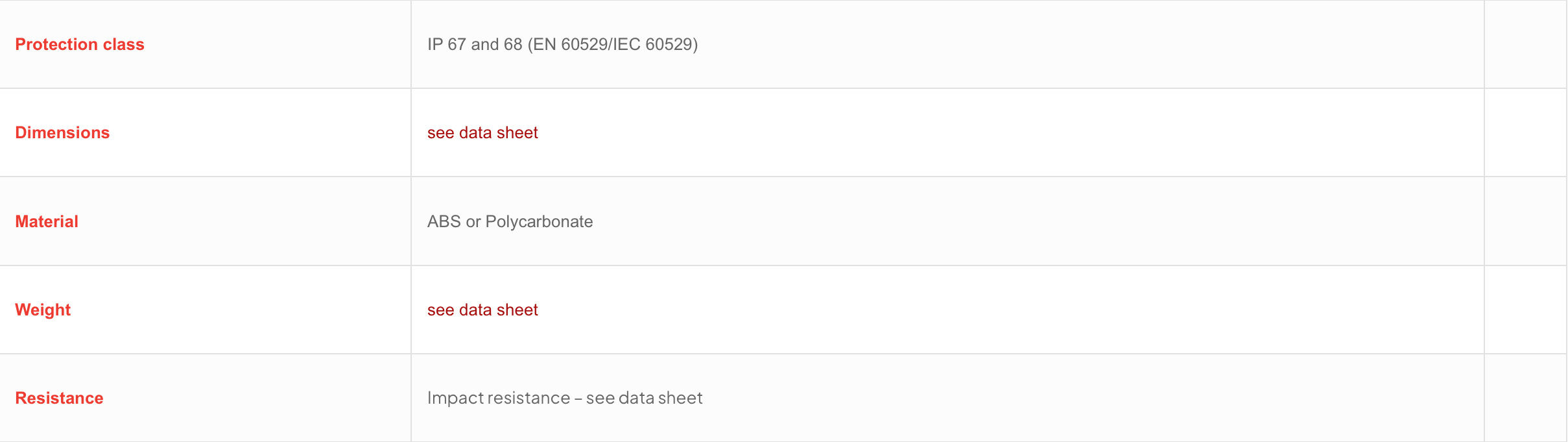Click the empty last cell of Material row
This screenshot has height=442, width=1568.
(1525, 221)
